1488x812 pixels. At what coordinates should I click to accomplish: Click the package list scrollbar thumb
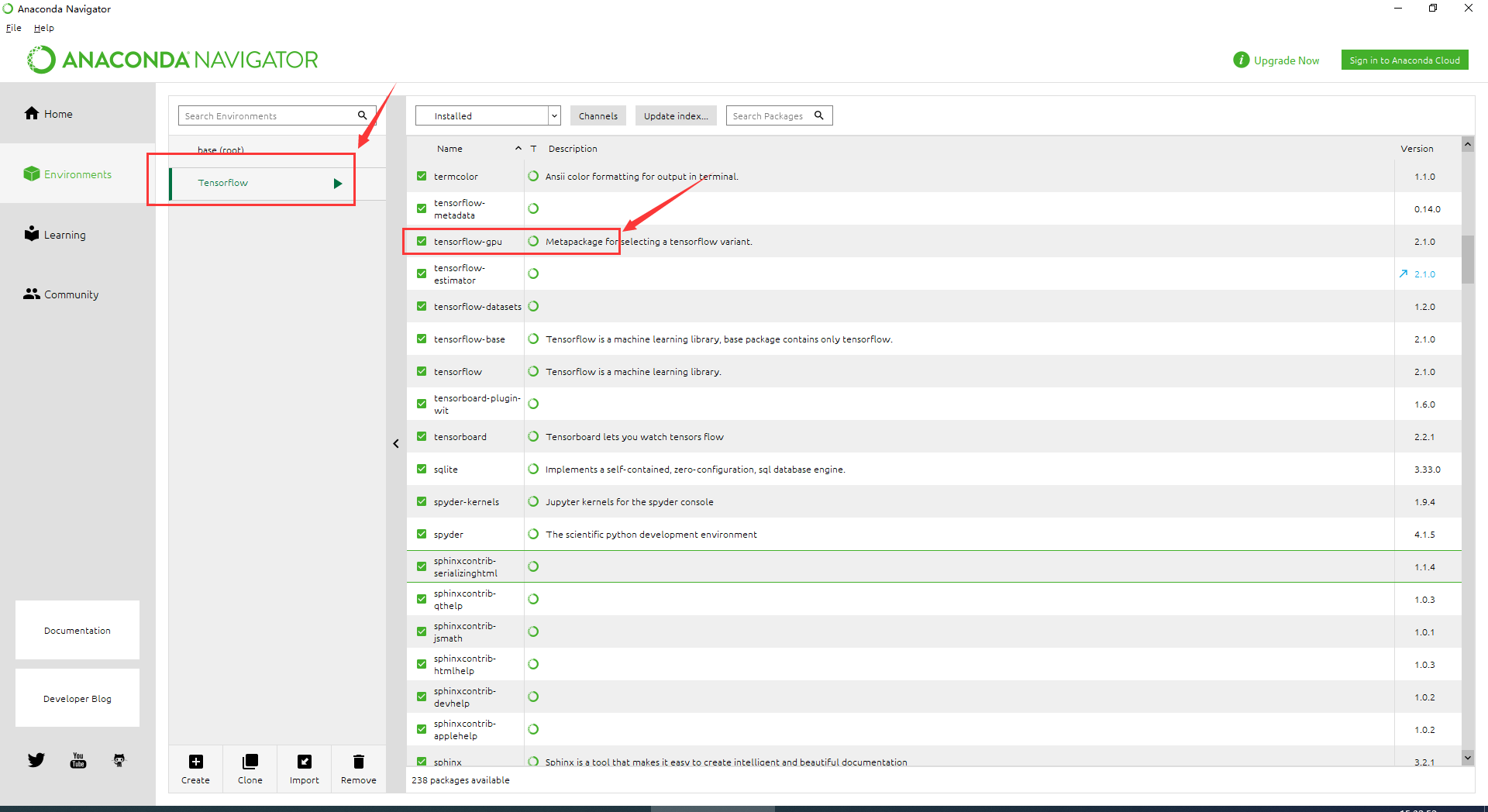coord(1467,260)
